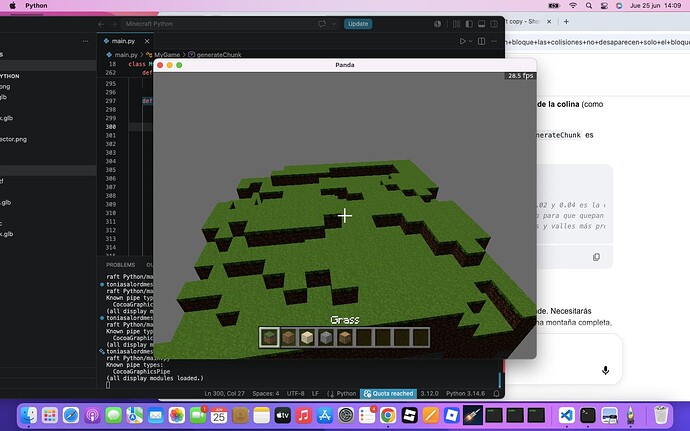Click the Update button in VS Code
The height and width of the screenshot is (431, 690).
click(x=358, y=24)
